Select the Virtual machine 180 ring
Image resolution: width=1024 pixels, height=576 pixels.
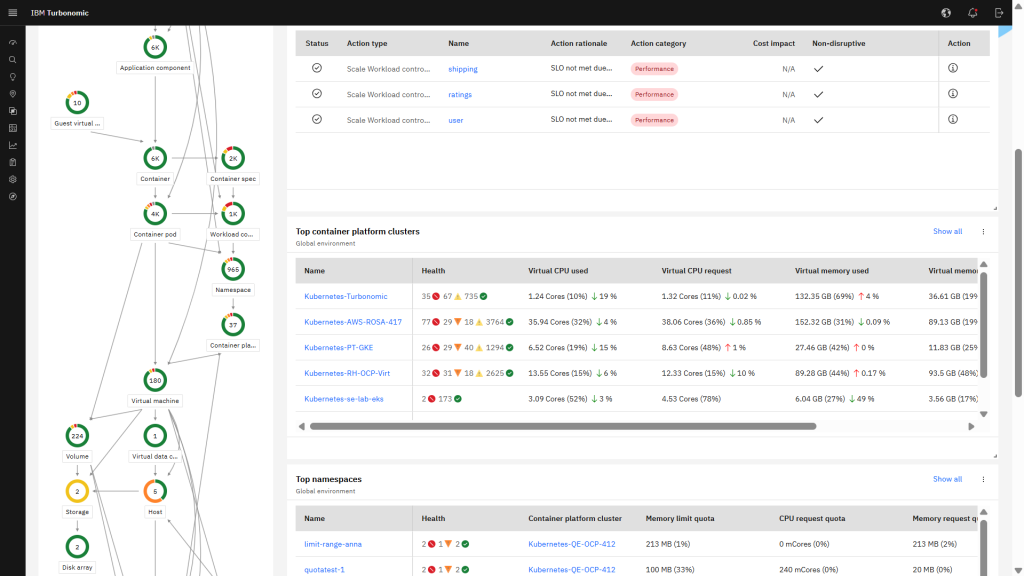155,380
